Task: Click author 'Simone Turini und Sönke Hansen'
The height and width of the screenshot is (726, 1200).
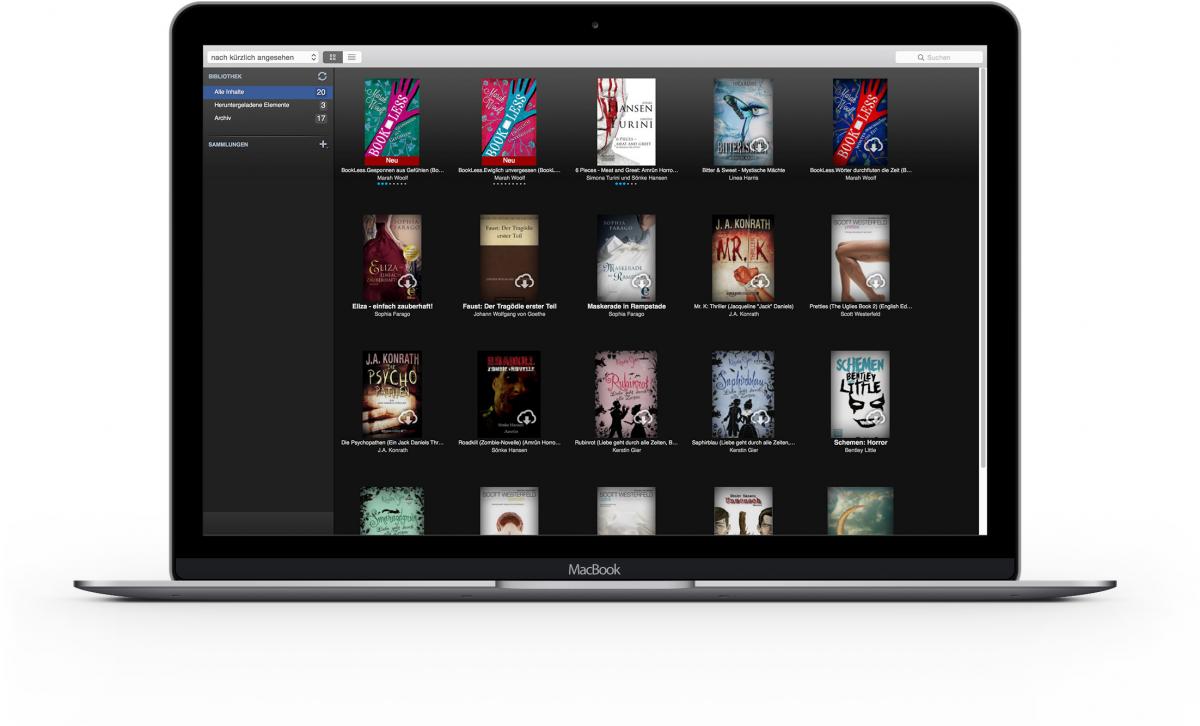Action: 626,178
